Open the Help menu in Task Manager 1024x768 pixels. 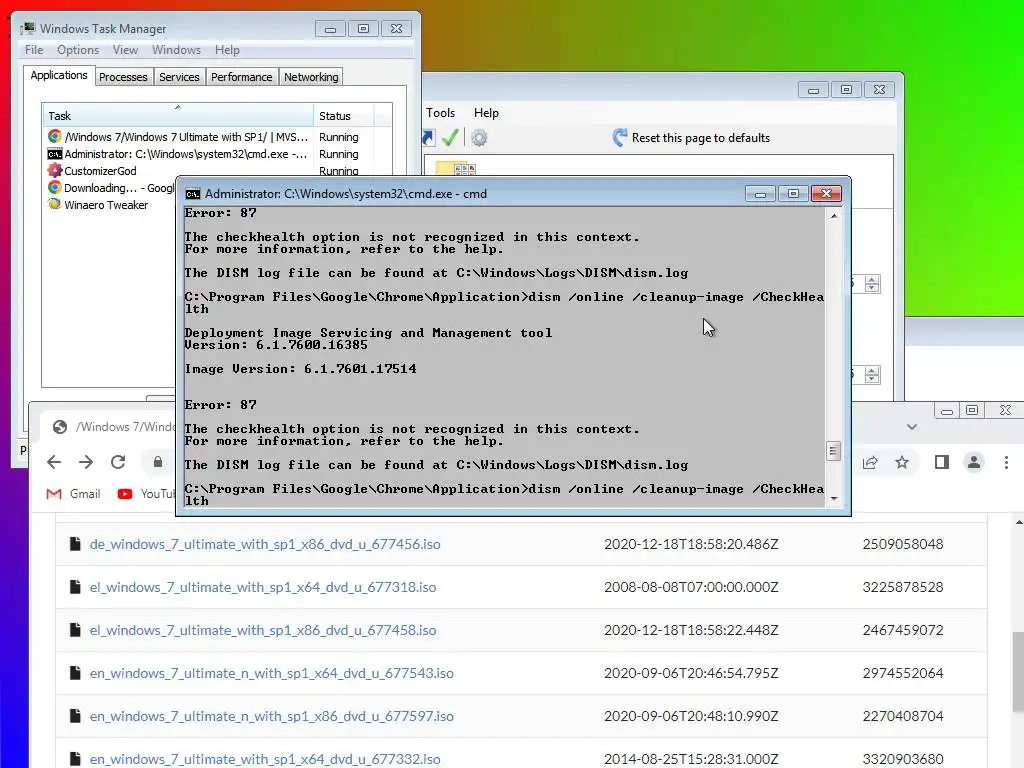coord(227,50)
